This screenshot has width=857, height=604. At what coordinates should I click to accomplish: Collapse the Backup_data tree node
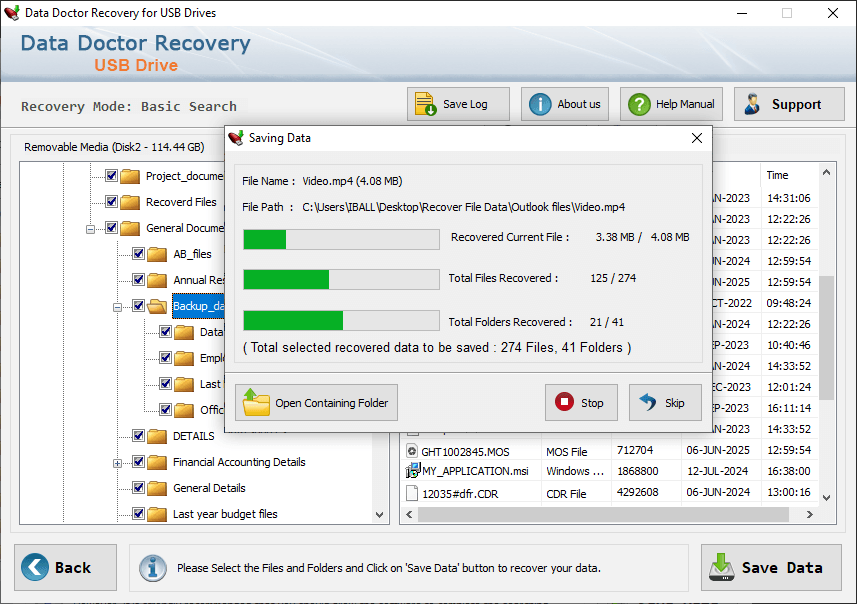click(117, 307)
